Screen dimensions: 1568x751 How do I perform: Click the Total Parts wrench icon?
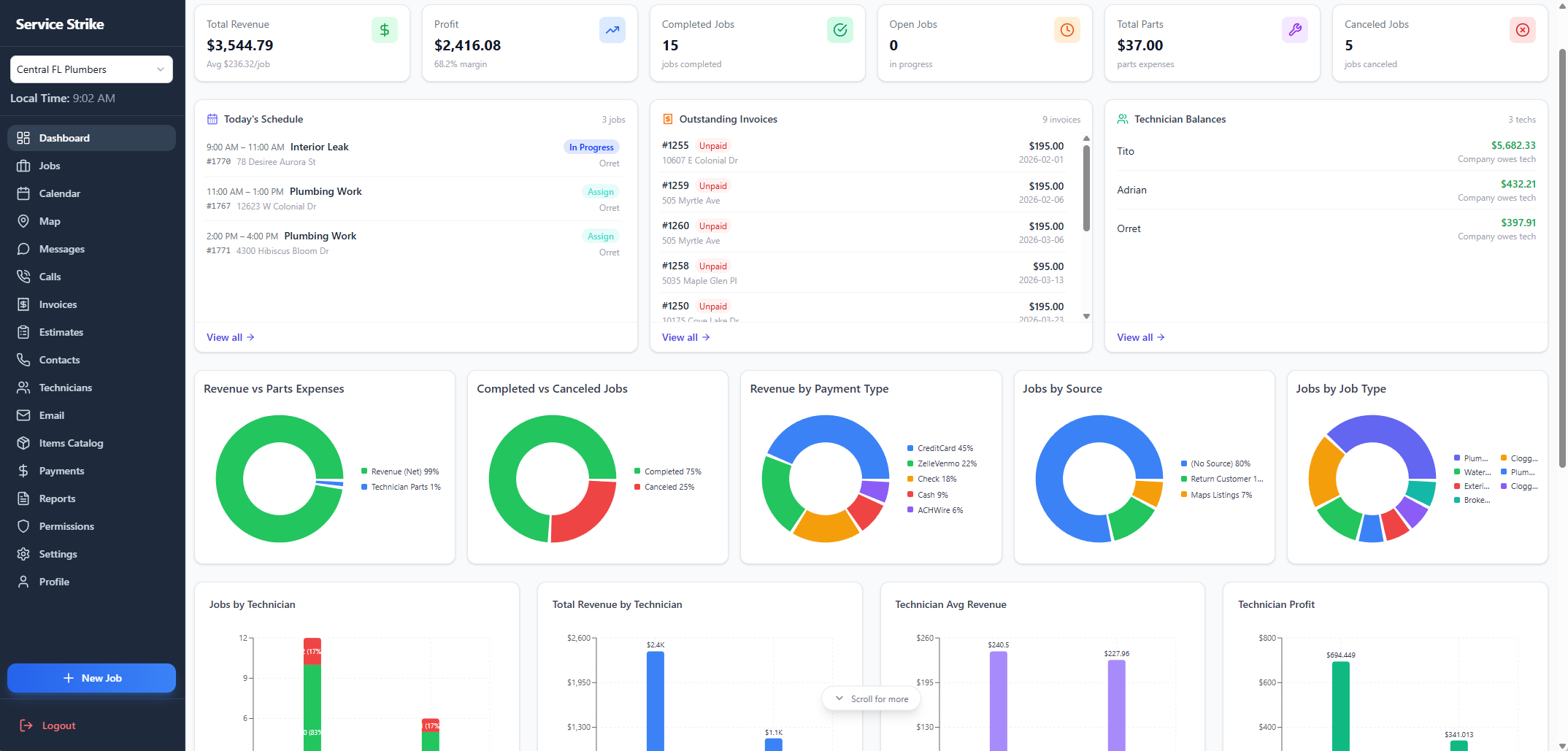(x=1295, y=30)
